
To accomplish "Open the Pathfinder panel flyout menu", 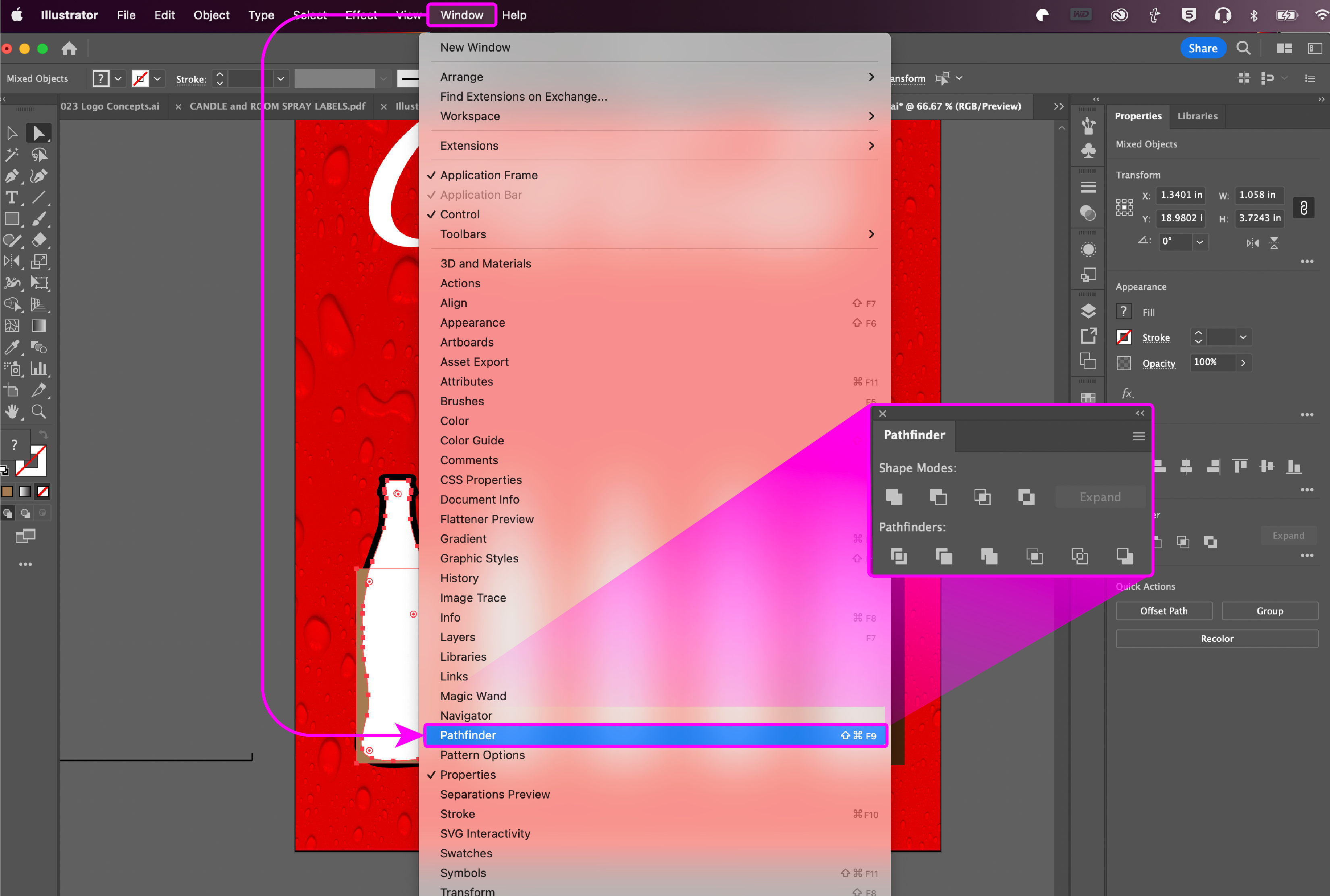I will point(1139,436).
